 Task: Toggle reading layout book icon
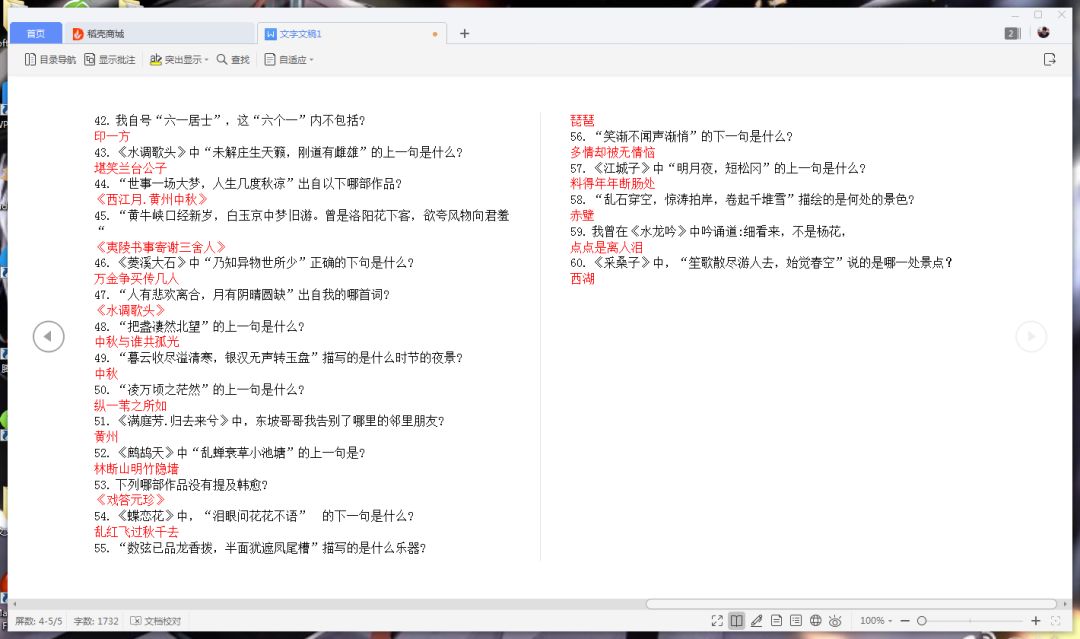click(x=737, y=621)
